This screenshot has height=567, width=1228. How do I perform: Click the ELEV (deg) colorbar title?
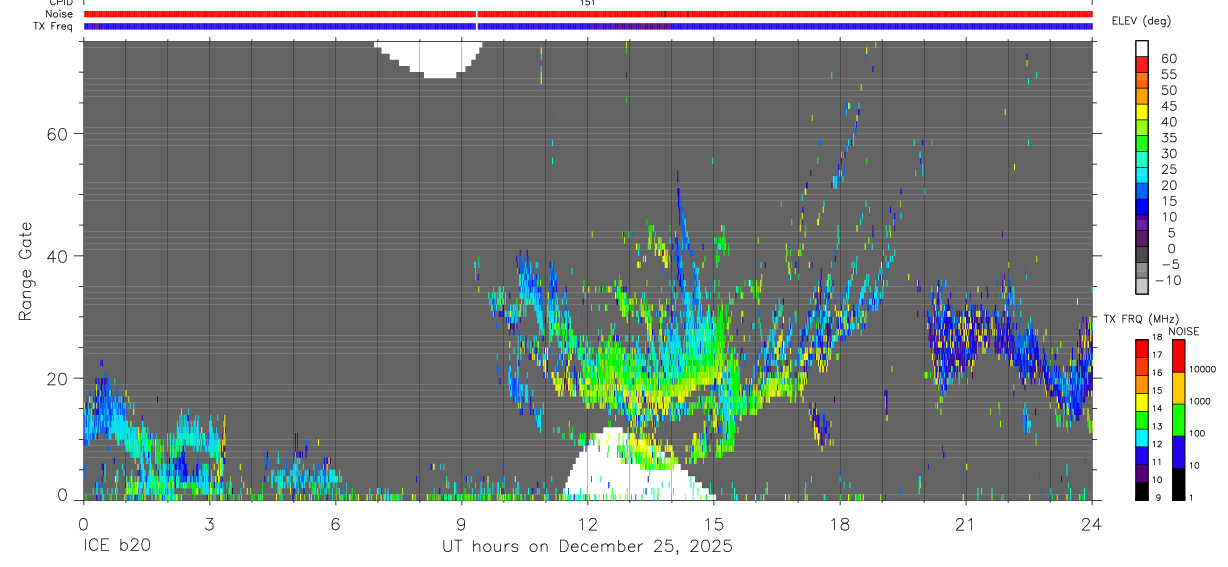(1142, 21)
